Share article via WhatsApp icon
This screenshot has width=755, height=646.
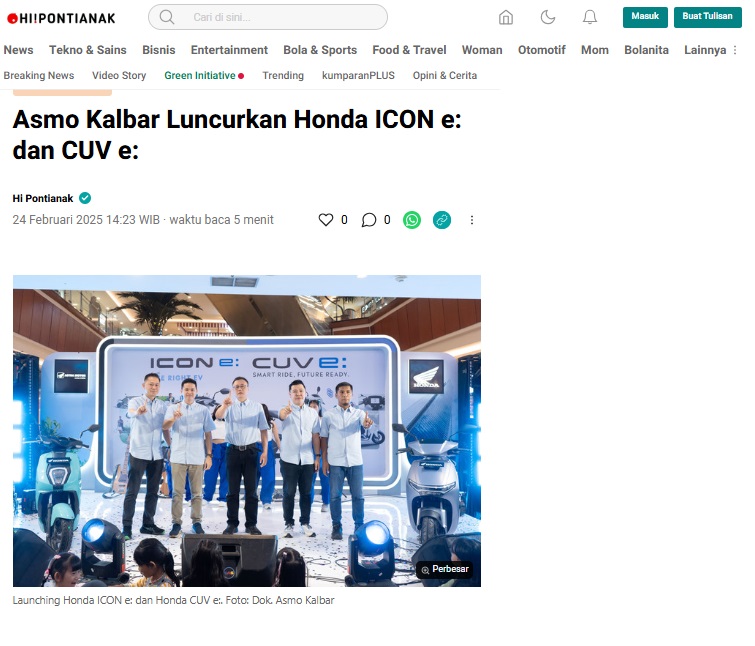coord(412,220)
